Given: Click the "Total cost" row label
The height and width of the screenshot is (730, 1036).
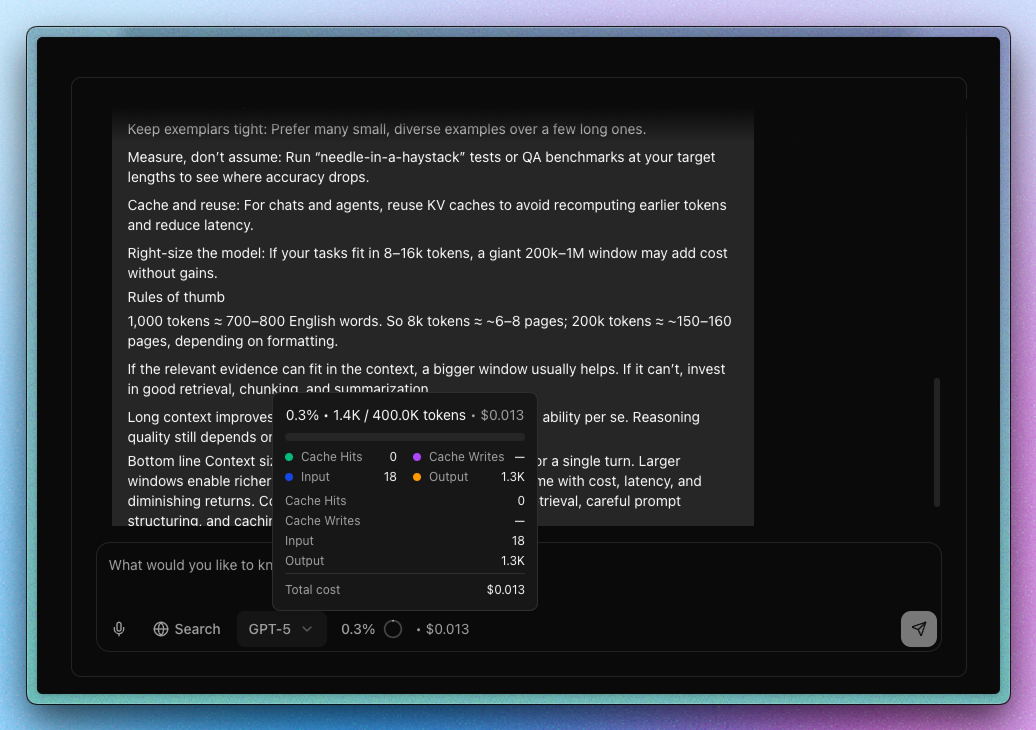Looking at the screenshot, I should pos(313,589).
